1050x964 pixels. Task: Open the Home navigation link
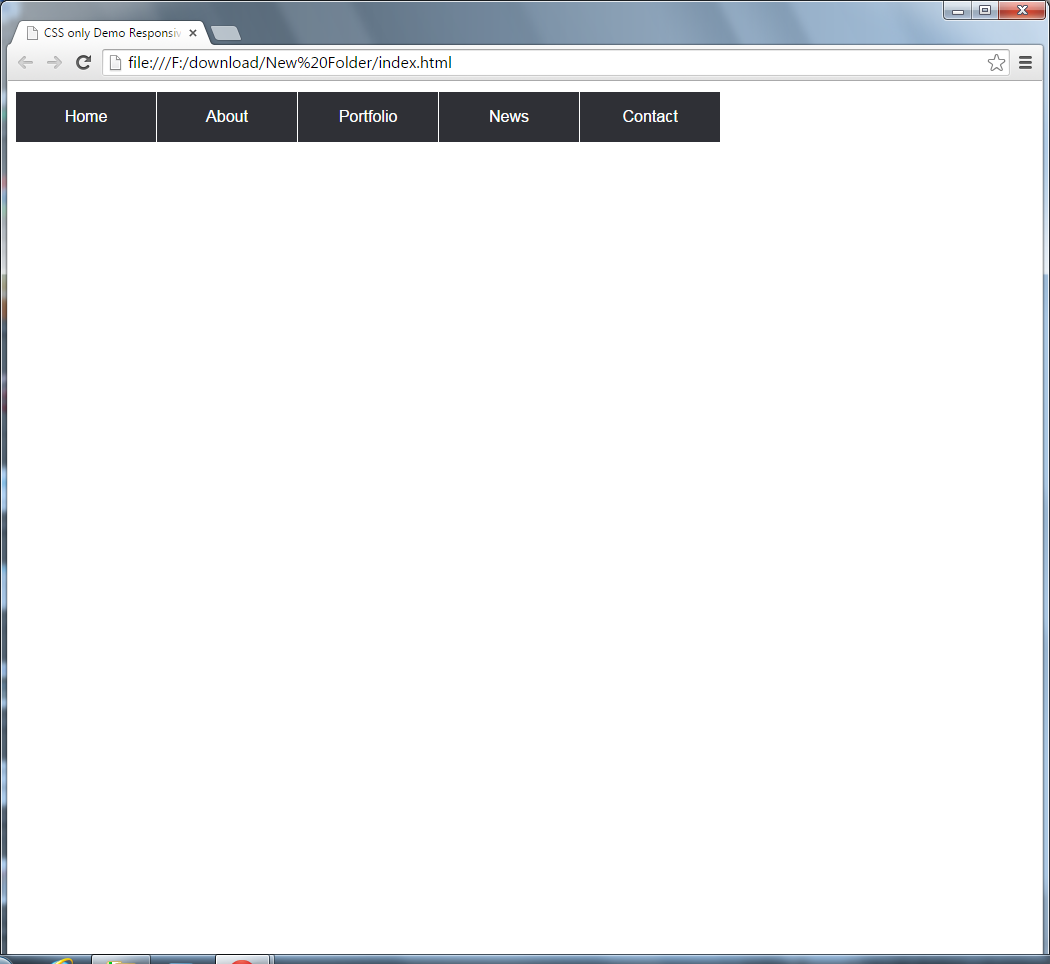pyautogui.click(x=86, y=116)
